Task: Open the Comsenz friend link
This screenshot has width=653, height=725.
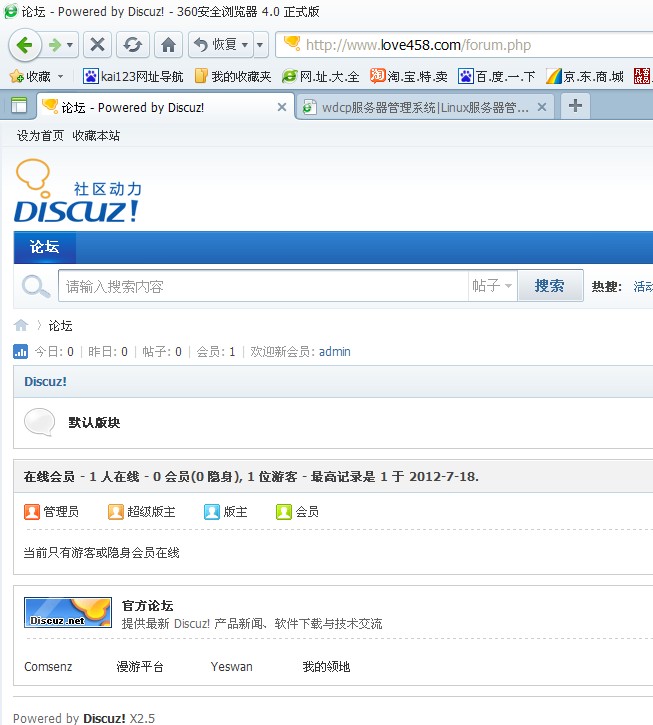Action: (48, 667)
